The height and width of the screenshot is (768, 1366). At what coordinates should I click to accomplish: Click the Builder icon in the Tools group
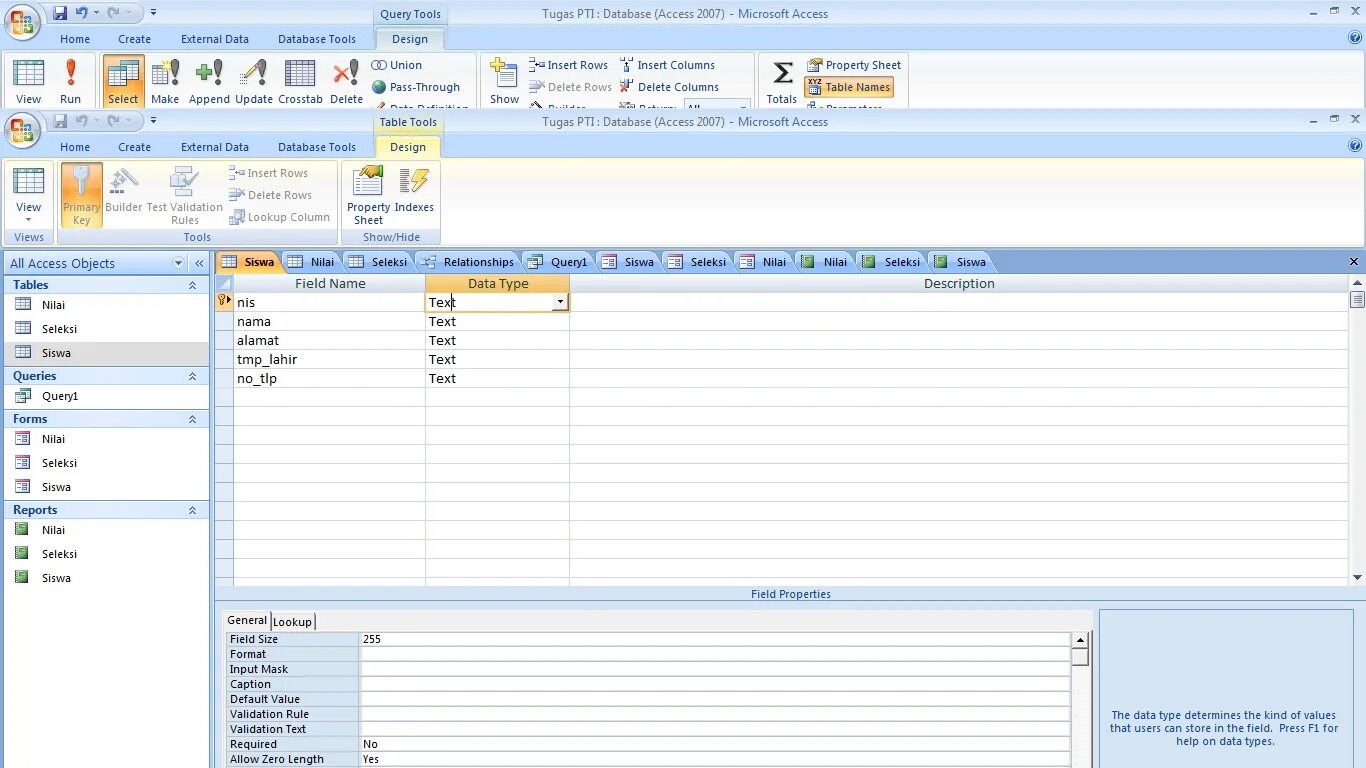coord(124,192)
